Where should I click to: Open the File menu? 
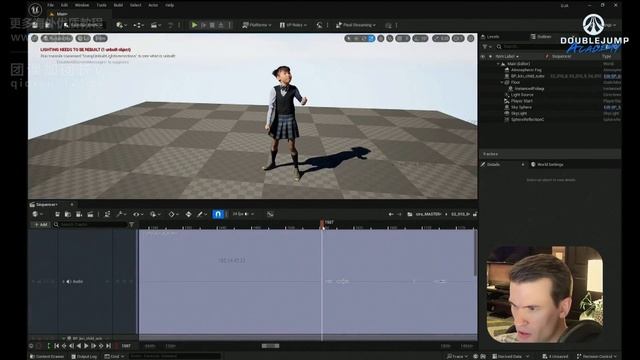pos(51,5)
